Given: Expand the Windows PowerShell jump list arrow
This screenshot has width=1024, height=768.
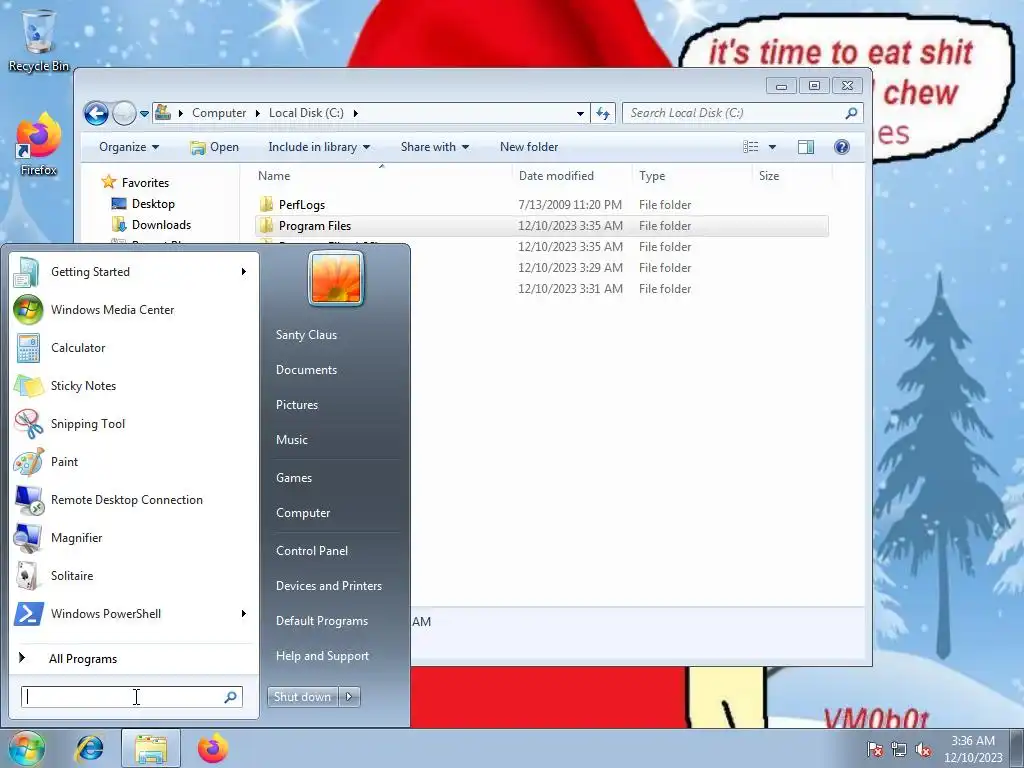Looking at the screenshot, I should point(244,614).
